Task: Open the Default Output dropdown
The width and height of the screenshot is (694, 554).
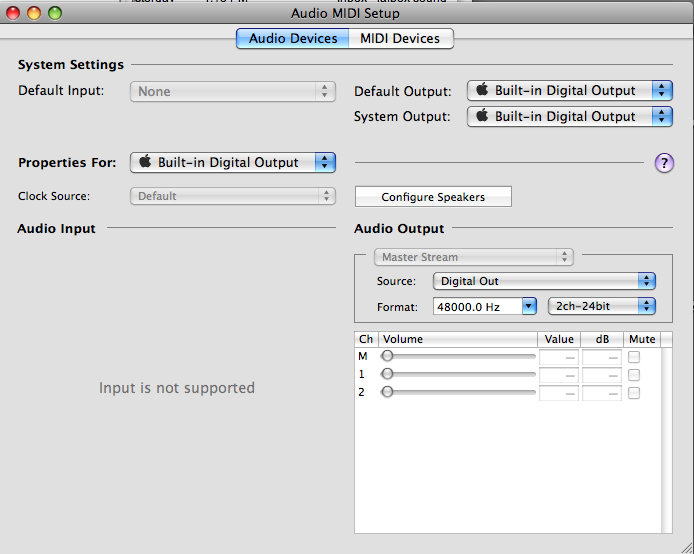Action: (570, 91)
